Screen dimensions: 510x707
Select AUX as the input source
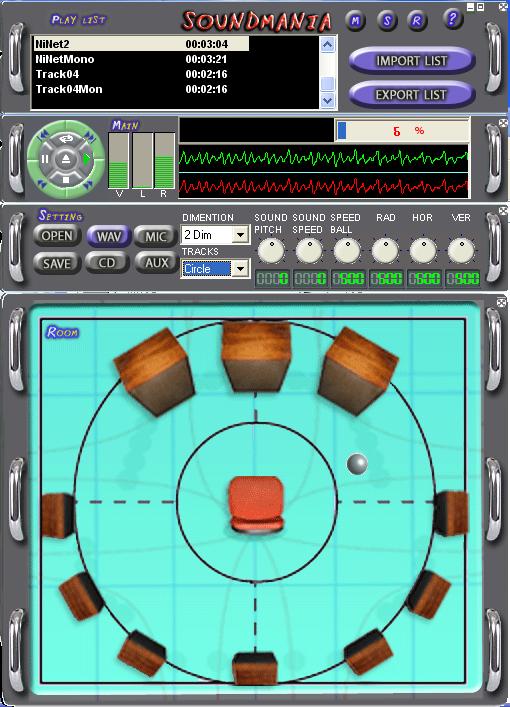156,263
